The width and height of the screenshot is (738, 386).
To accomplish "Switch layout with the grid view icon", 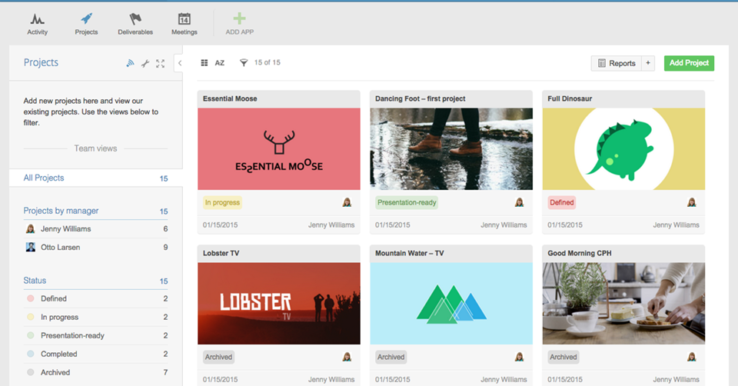I will click(x=204, y=63).
